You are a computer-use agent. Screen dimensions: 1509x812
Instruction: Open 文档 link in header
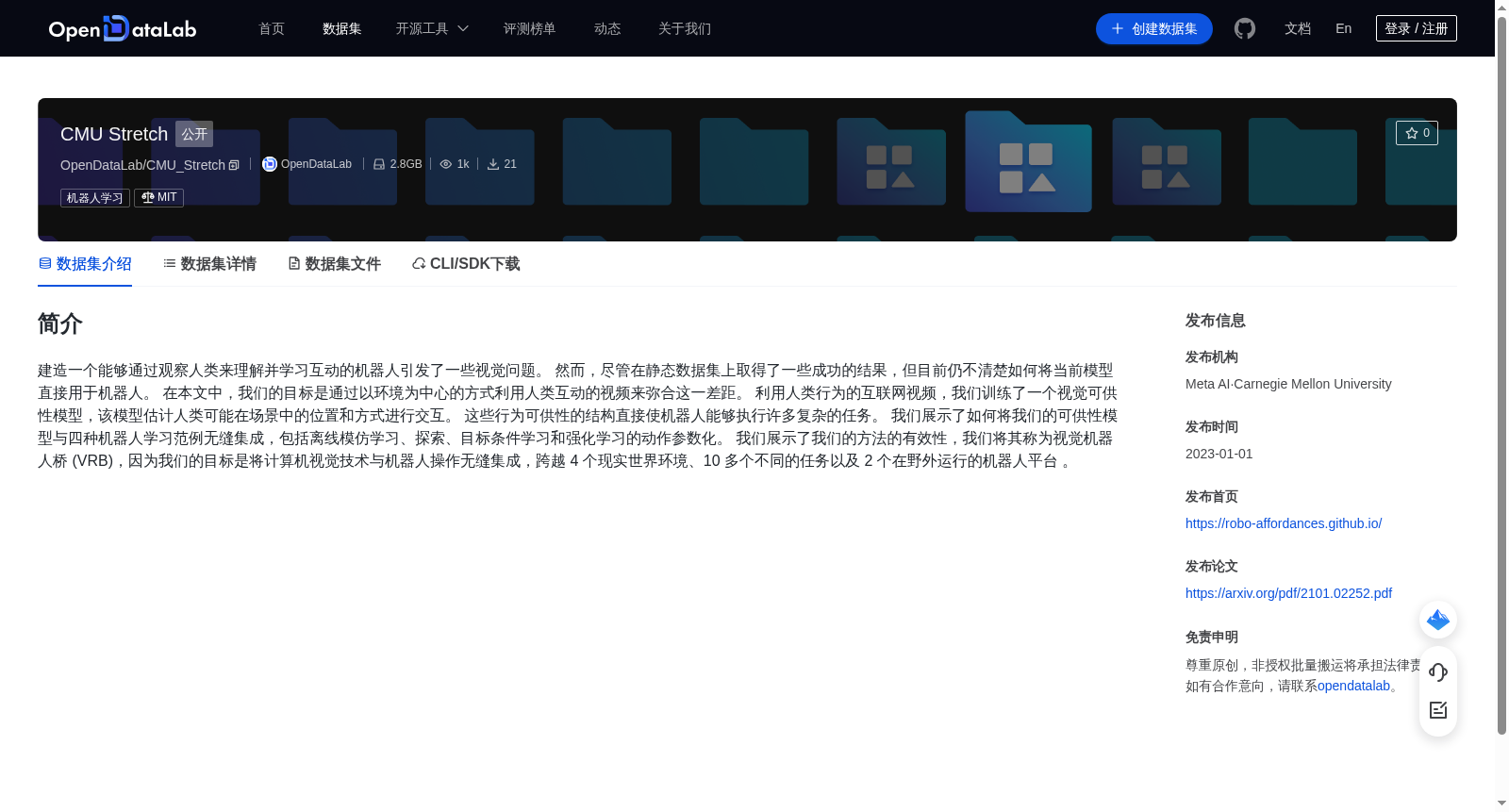pyautogui.click(x=1298, y=28)
